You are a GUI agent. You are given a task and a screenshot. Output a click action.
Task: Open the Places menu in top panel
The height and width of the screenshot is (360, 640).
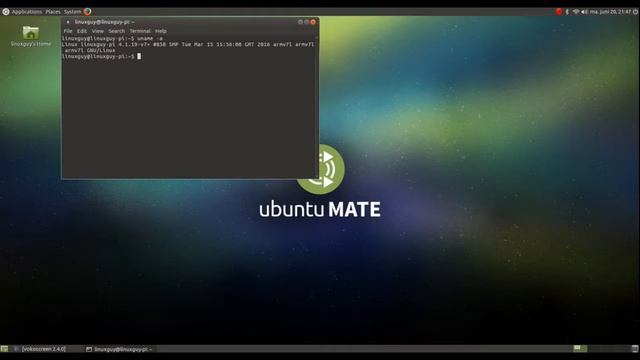pyautogui.click(x=53, y=12)
